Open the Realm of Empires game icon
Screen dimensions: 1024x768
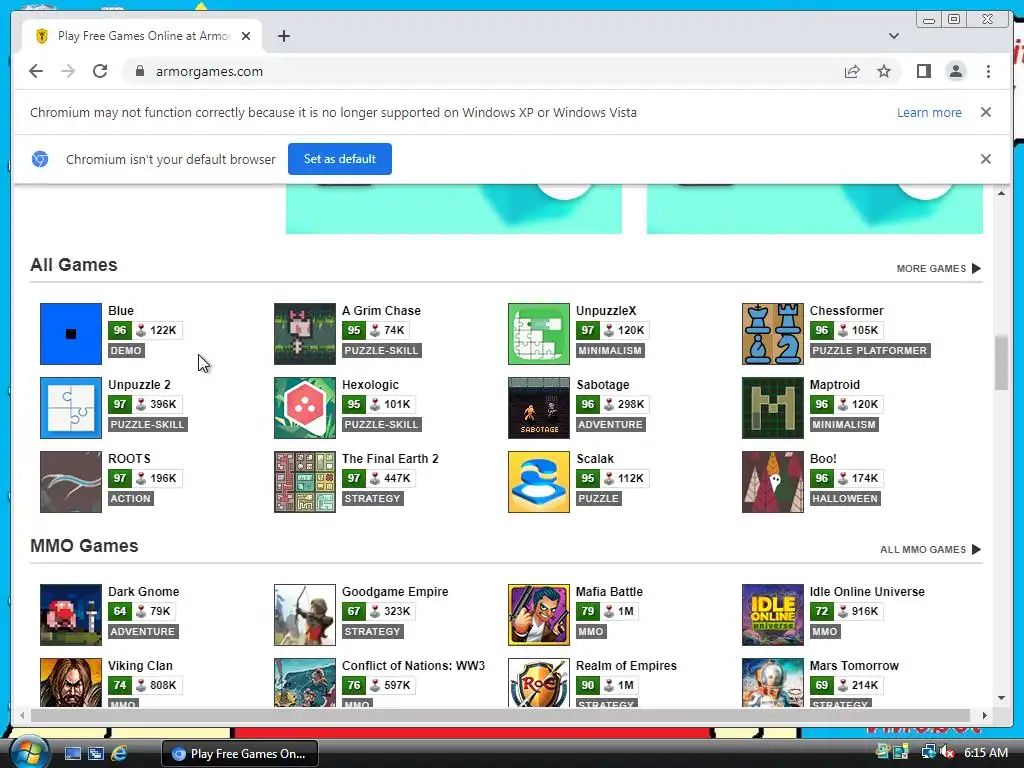click(x=539, y=682)
